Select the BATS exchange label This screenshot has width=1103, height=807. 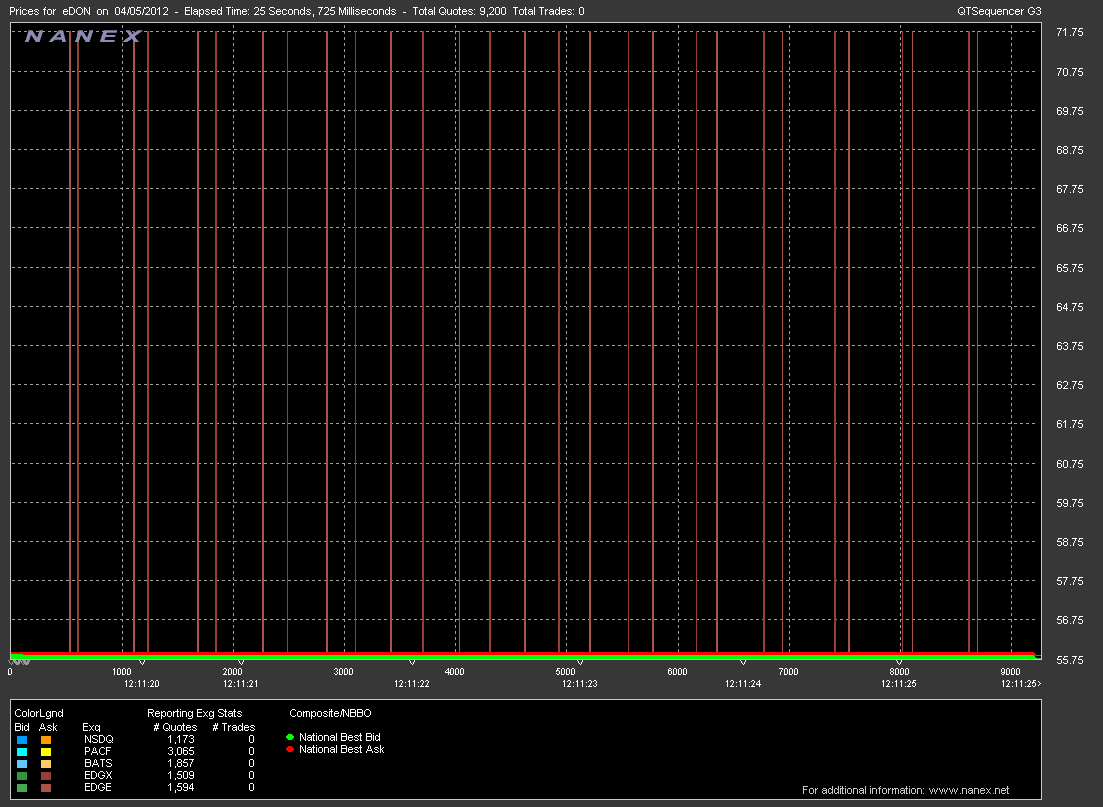pos(98,763)
